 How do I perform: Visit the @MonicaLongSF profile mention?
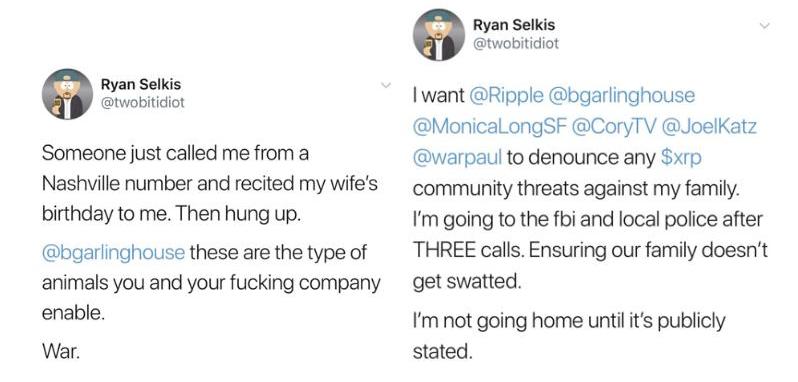[491, 127]
